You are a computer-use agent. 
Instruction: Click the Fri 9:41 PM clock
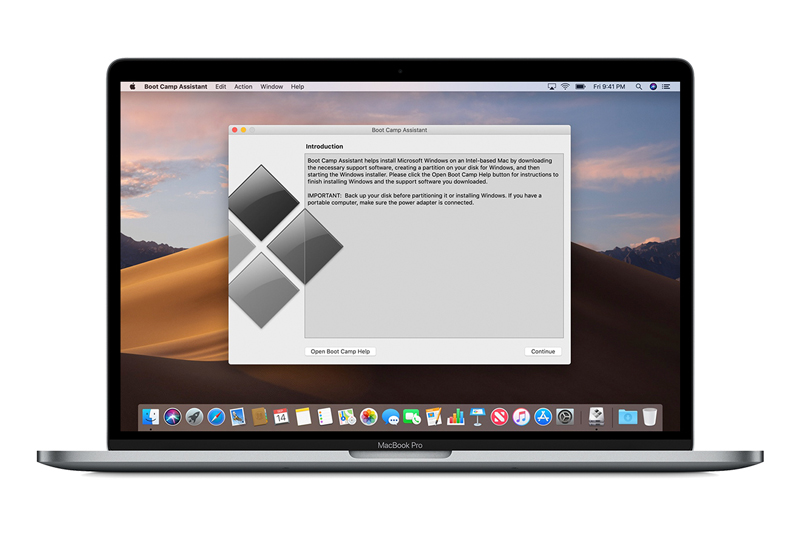pos(609,87)
